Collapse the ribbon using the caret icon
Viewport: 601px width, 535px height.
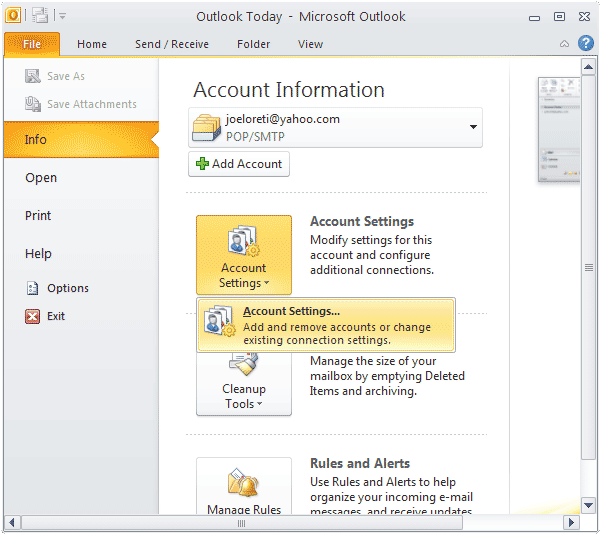click(565, 44)
